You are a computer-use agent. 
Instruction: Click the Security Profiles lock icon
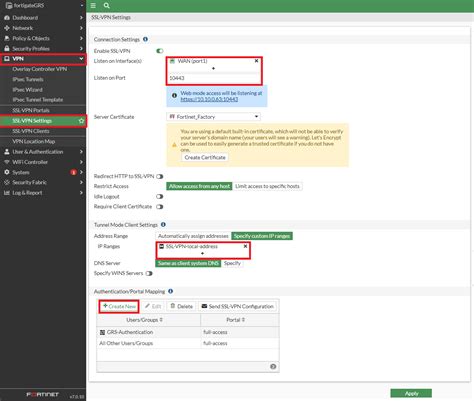click(7, 49)
